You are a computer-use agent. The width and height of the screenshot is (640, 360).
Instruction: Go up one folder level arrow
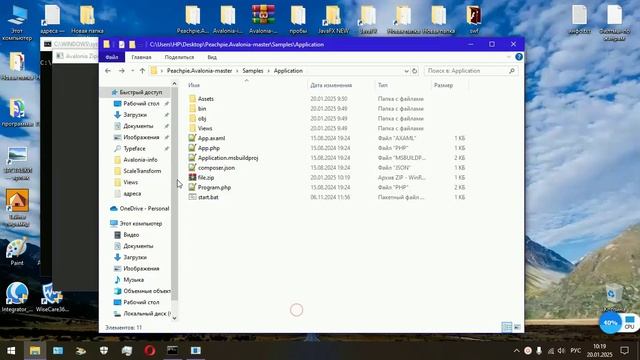pyautogui.click(x=142, y=71)
